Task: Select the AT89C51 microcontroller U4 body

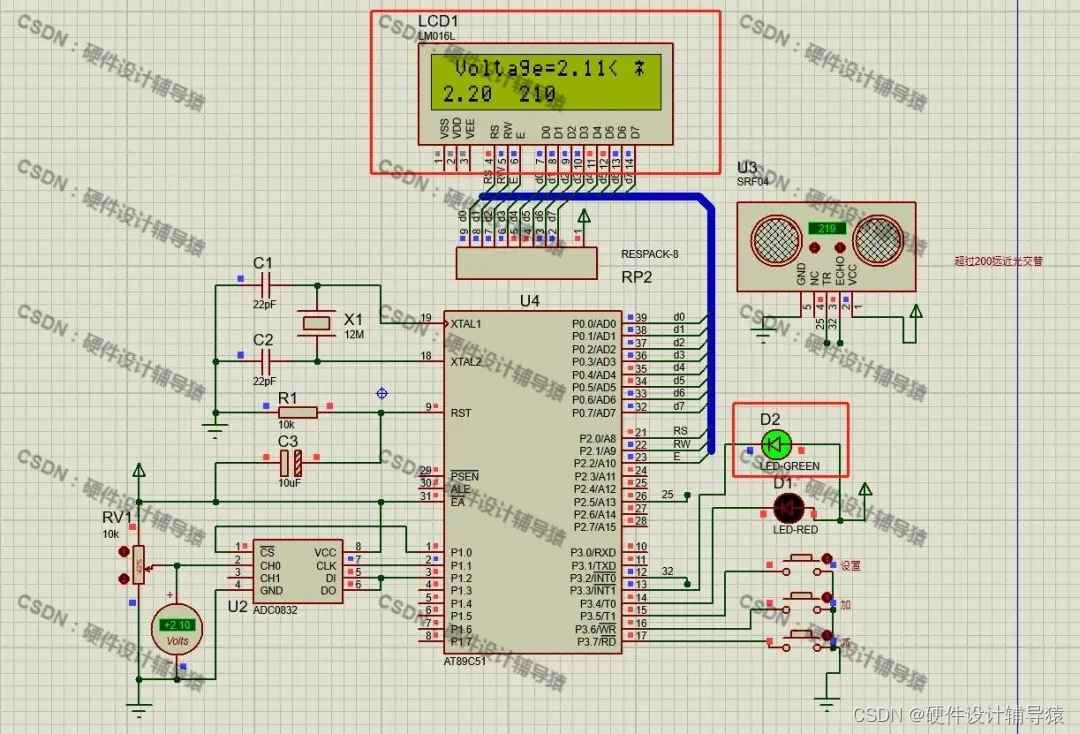Action: pos(532,480)
